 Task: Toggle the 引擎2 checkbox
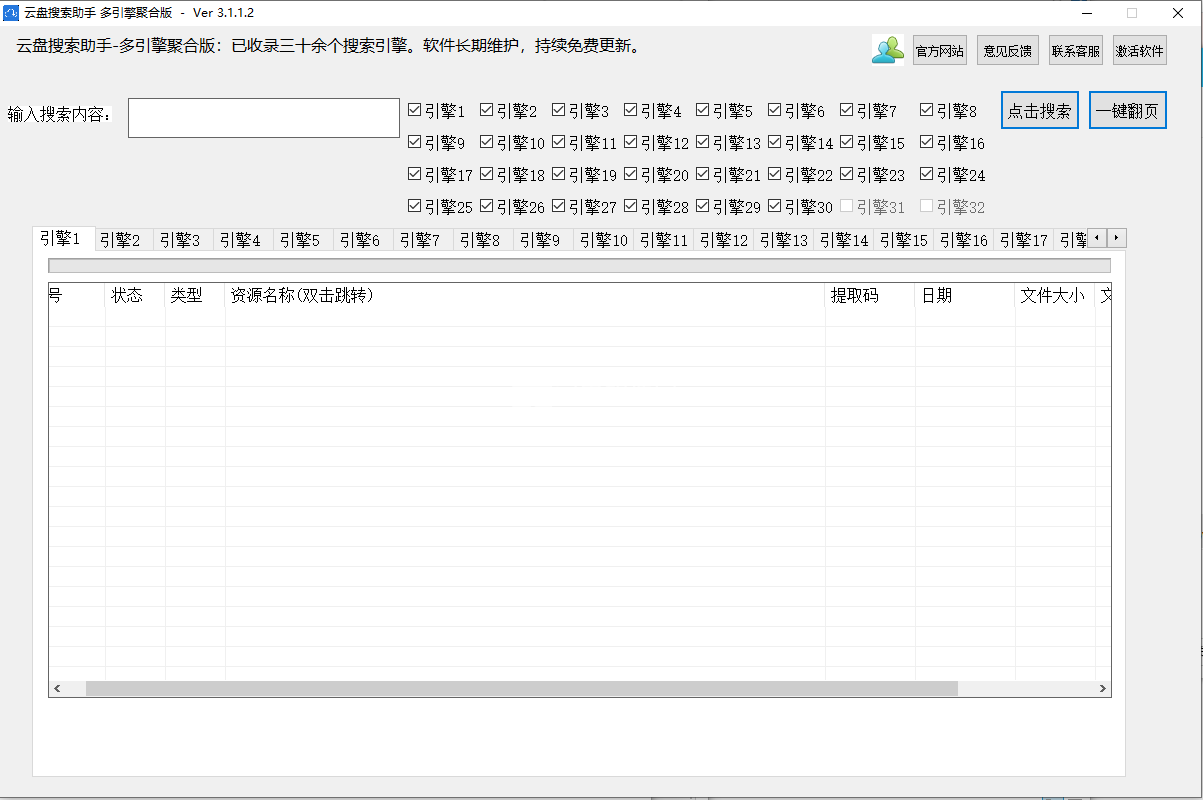click(x=487, y=110)
